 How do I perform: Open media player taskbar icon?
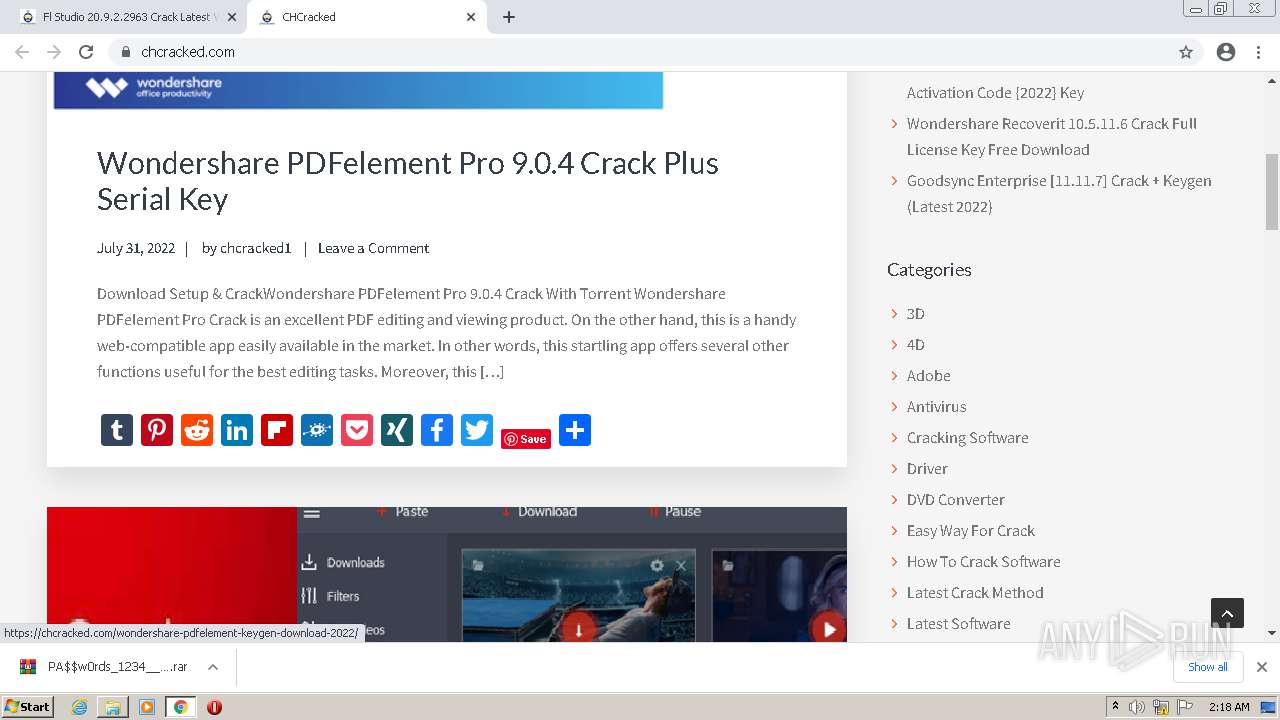(147, 707)
